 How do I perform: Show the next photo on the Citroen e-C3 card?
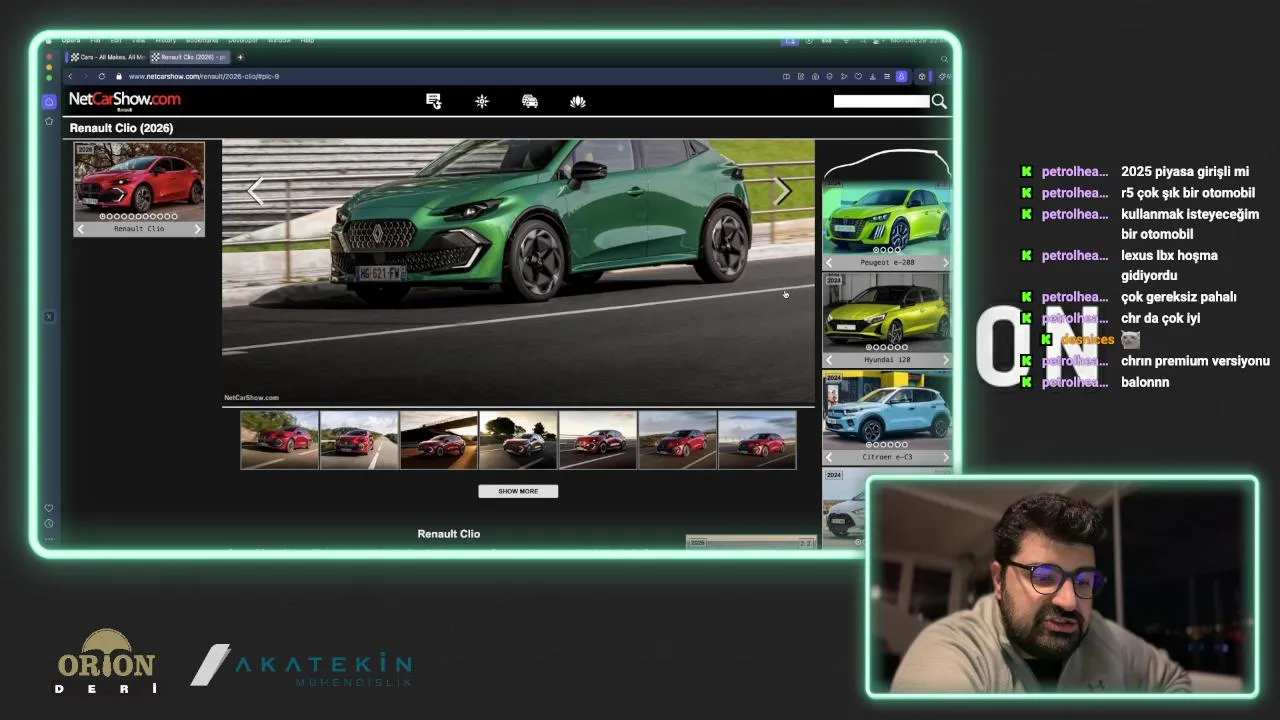[946, 457]
